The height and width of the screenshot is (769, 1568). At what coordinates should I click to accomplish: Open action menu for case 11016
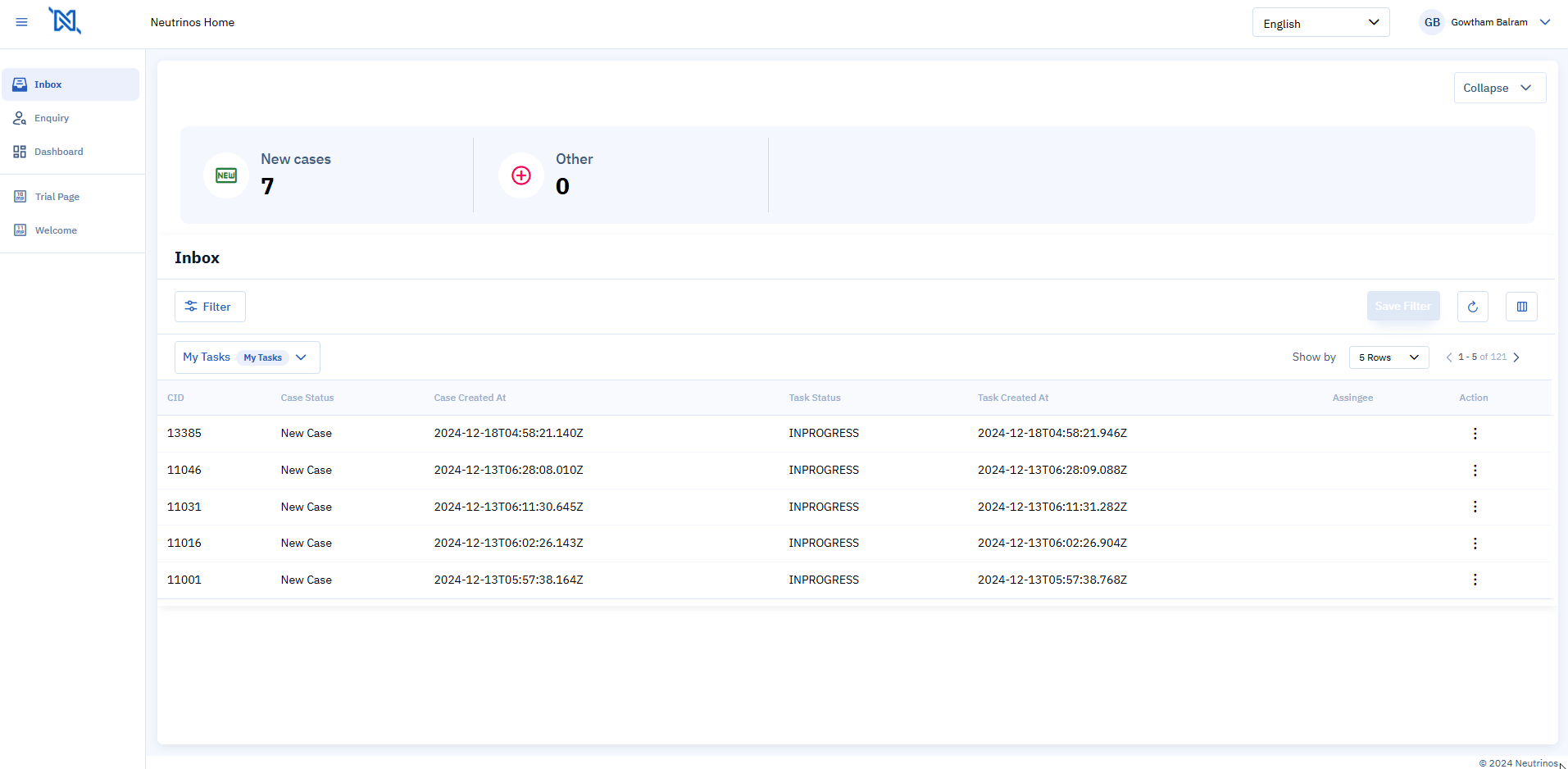[x=1475, y=544]
